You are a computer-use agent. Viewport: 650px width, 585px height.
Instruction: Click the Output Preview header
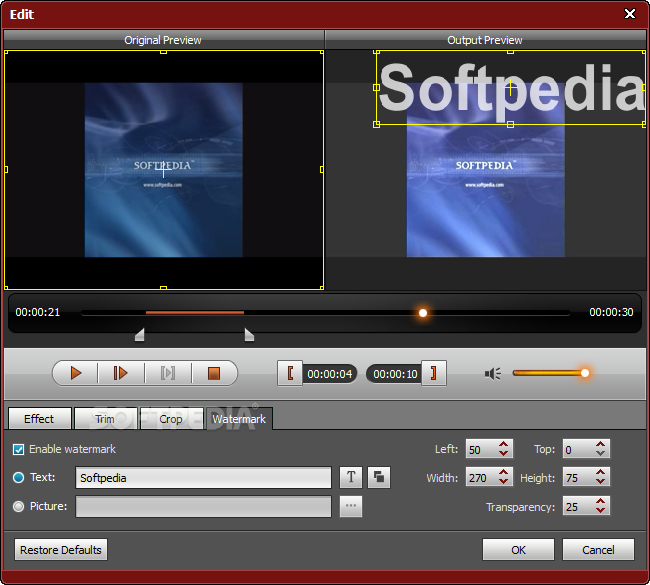coord(485,40)
